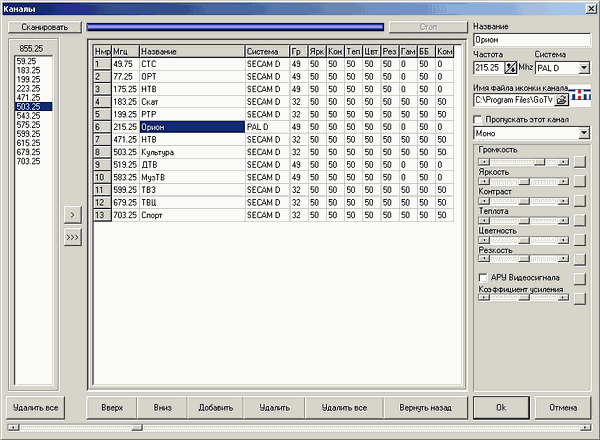
Task: Select the МузТВ channel row
Action: tap(274, 178)
